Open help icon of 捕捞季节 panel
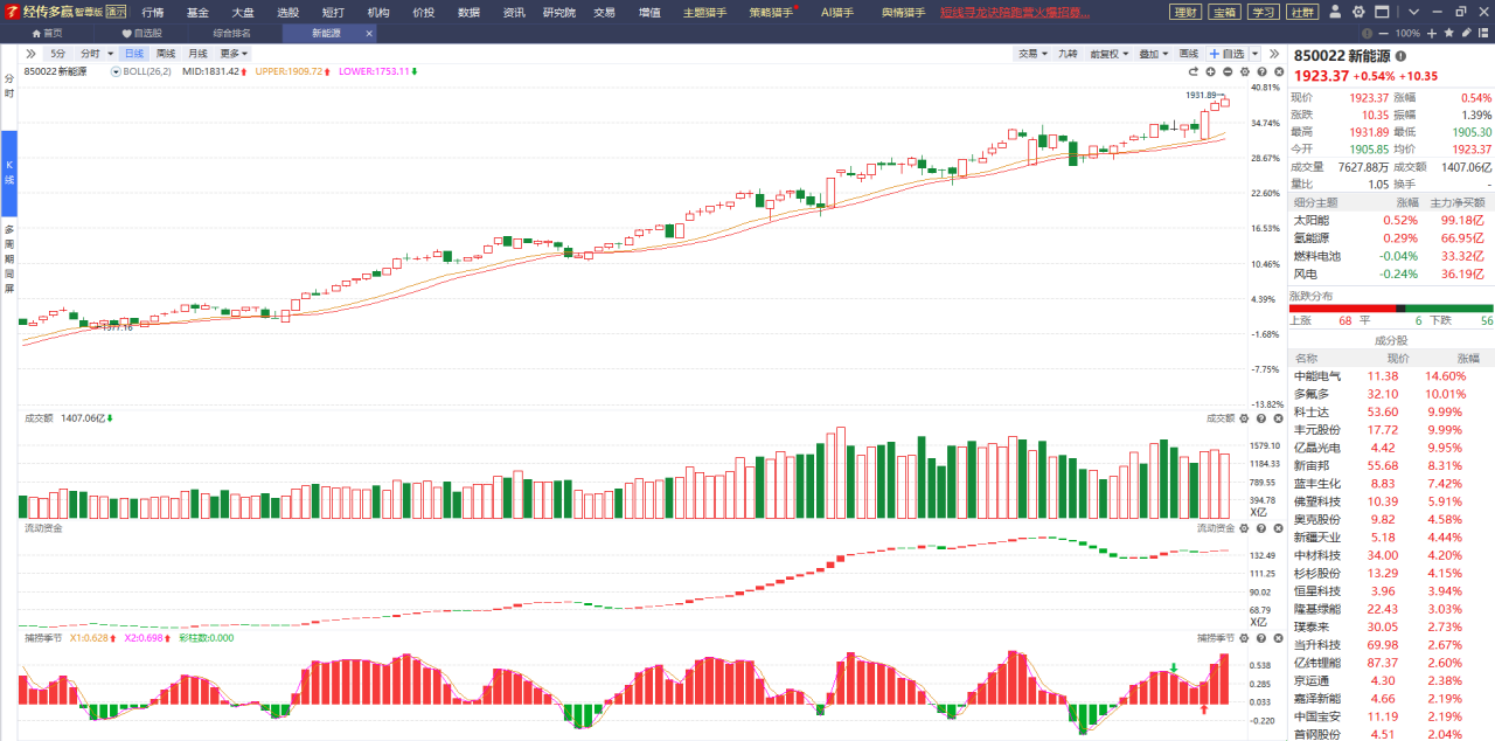Screen dimensions: 1495x741 click(x=1261, y=638)
